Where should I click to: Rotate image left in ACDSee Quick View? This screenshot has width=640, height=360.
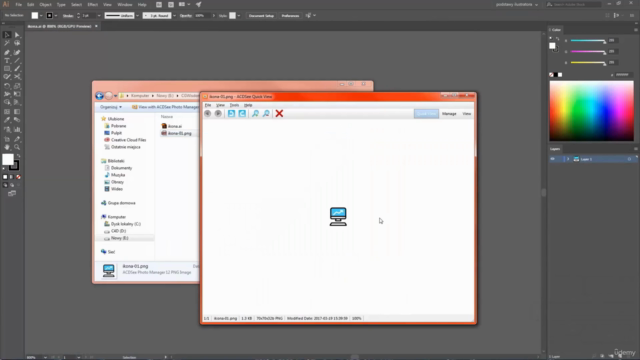tap(231, 113)
